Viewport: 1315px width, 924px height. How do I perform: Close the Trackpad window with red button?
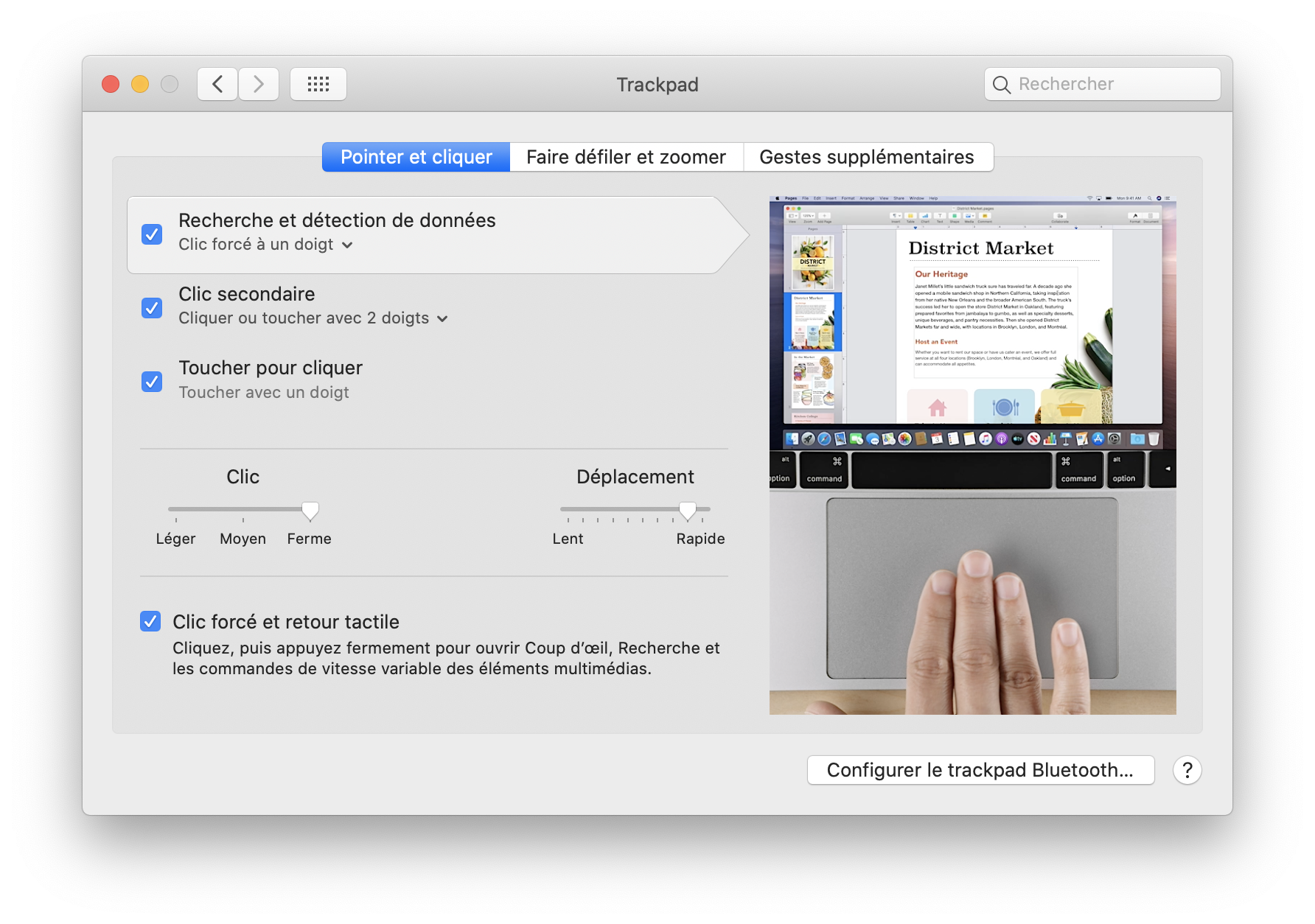point(111,84)
